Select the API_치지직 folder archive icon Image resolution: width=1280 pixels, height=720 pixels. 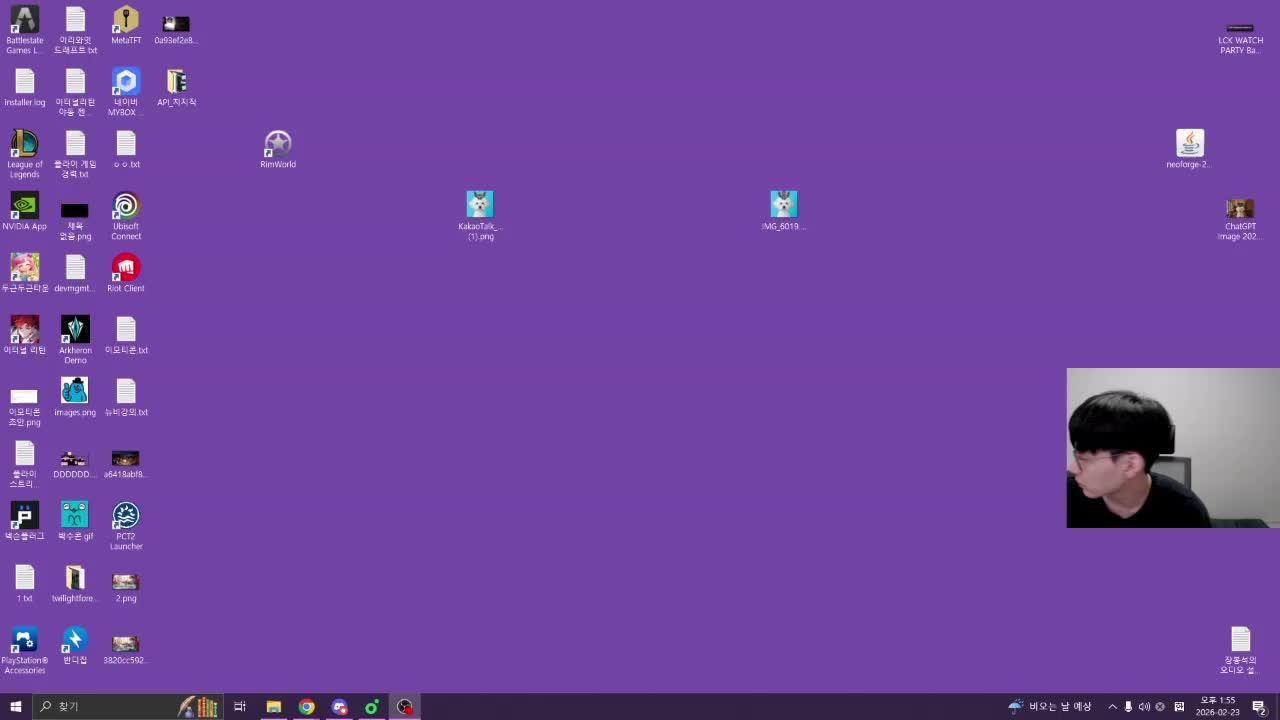pyautogui.click(x=176, y=87)
